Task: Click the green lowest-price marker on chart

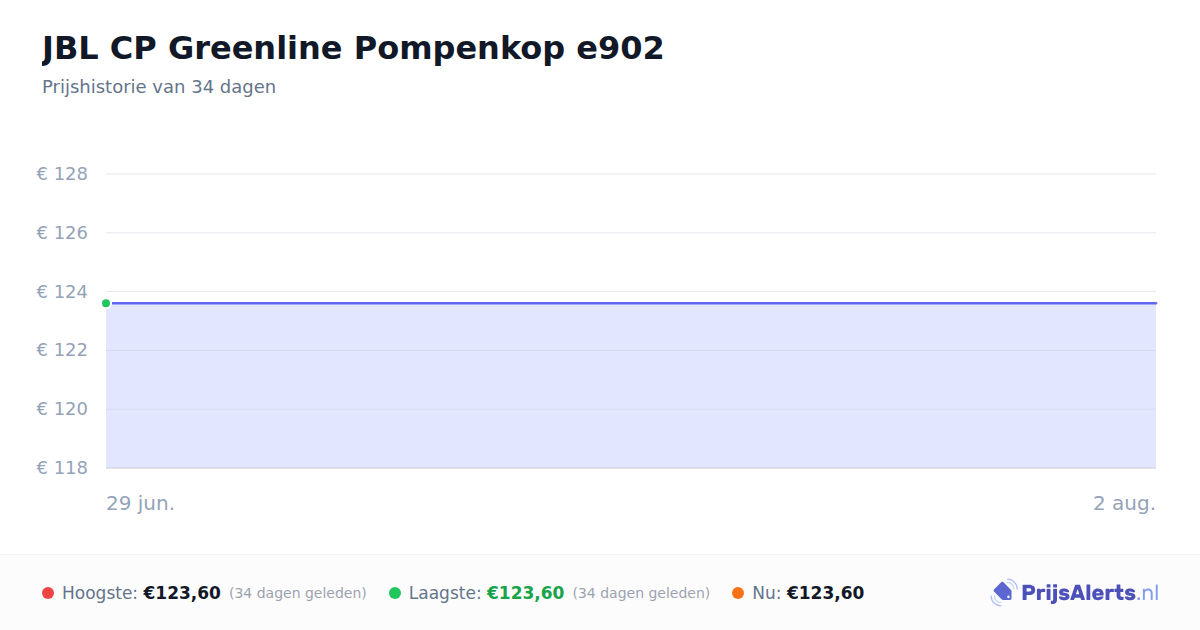Action: point(106,303)
